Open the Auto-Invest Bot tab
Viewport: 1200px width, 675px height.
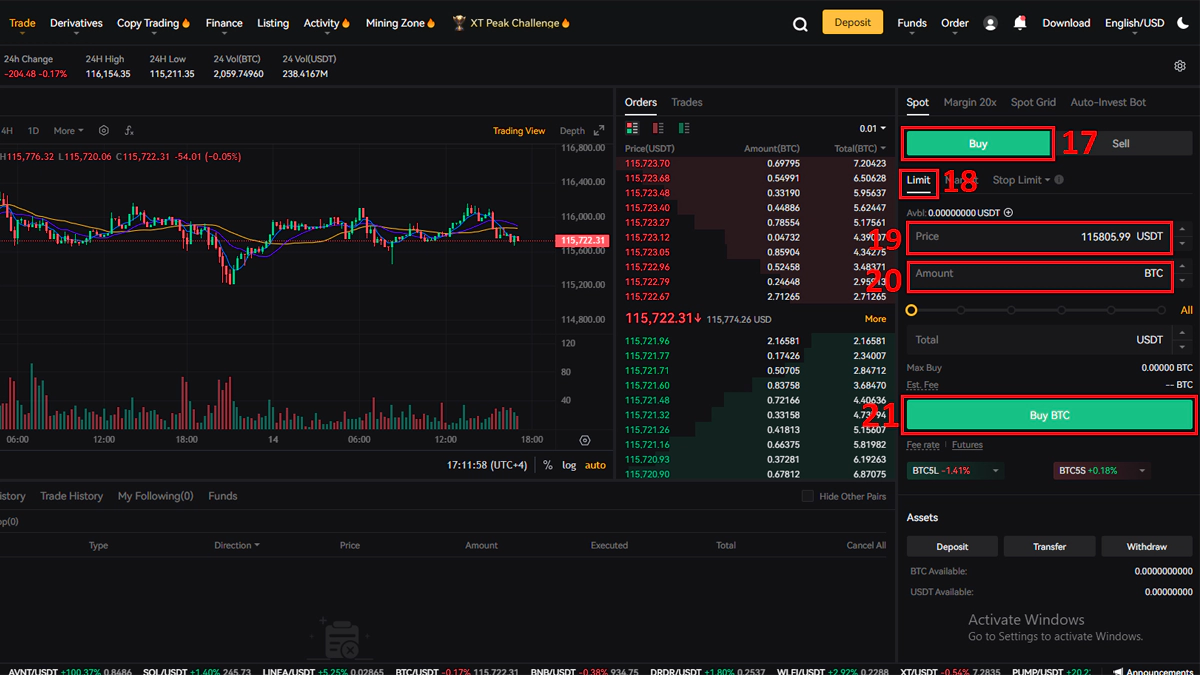click(1108, 102)
